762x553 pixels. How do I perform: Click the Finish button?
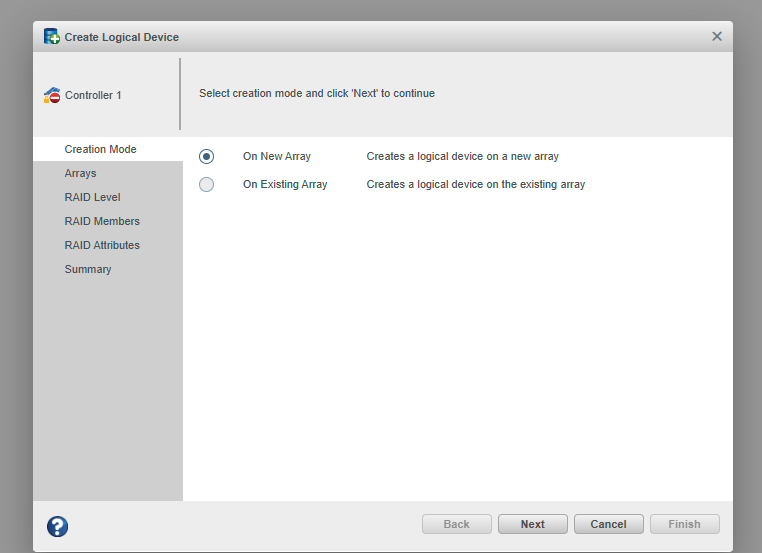point(684,524)
